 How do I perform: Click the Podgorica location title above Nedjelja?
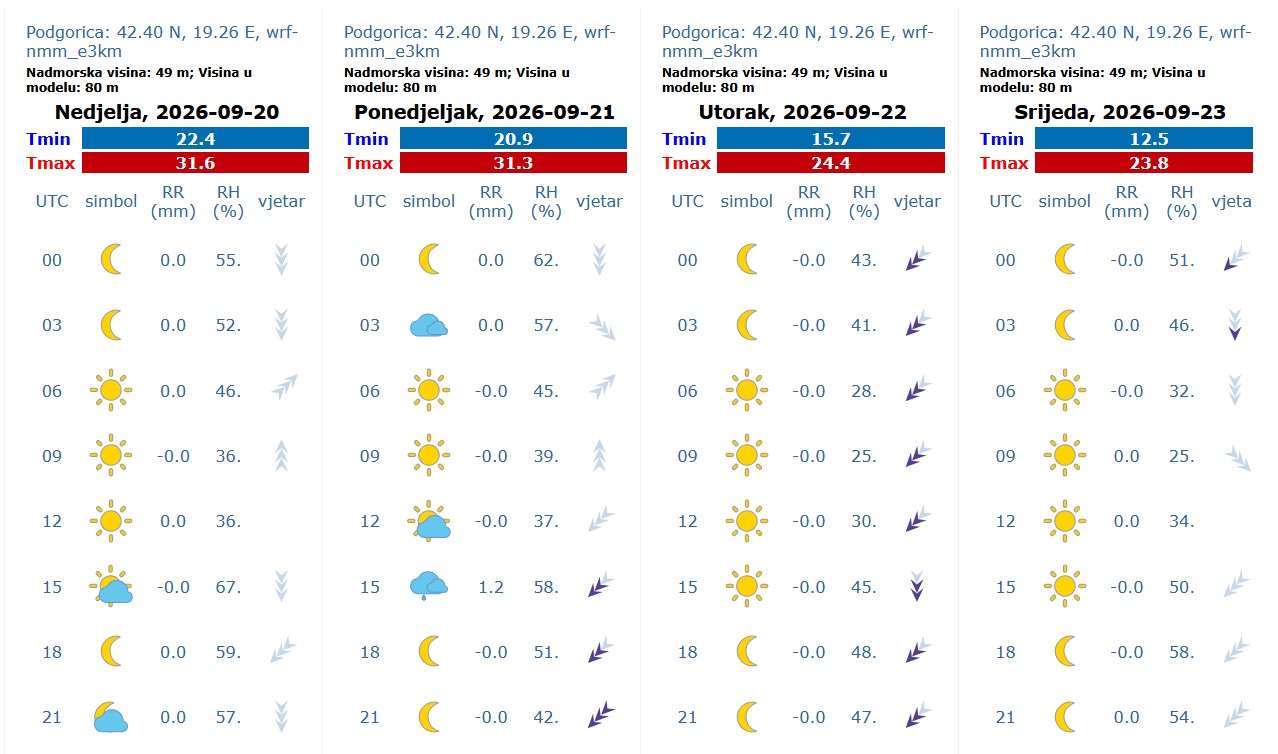pyautogui.click(x=164, y=41)
